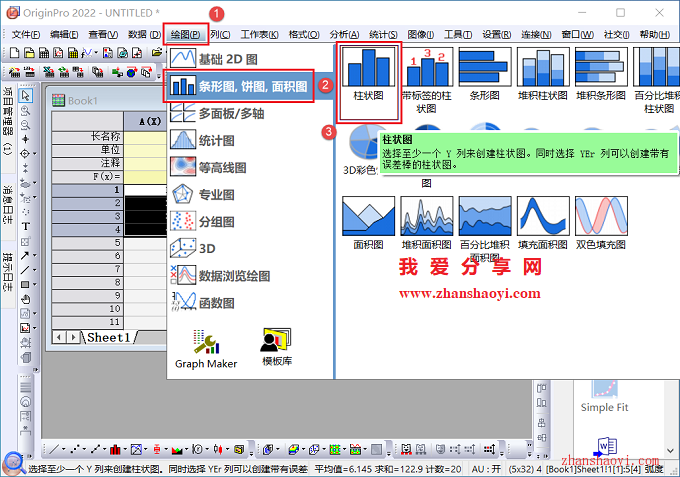Click the AU : 开 status bar entry

coord(486,469)
